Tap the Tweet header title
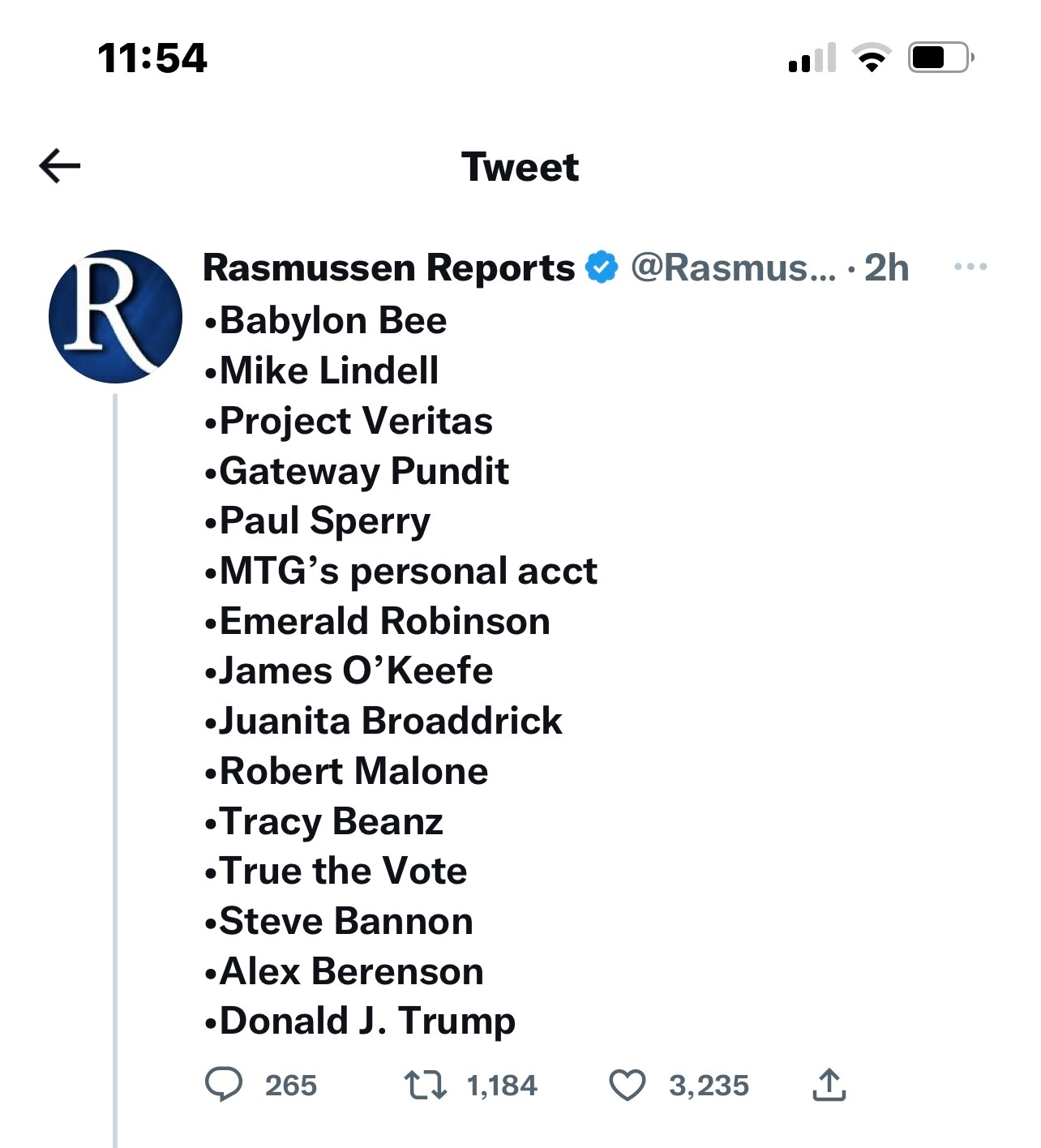1041x1148 pixels. coord(520,167)
